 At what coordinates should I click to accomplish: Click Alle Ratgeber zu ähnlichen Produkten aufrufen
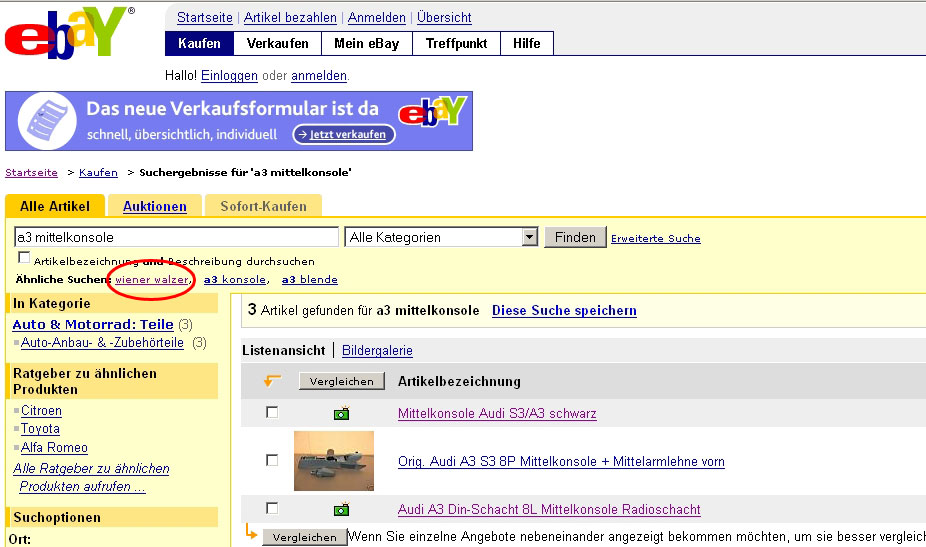(x=91, y=477)
